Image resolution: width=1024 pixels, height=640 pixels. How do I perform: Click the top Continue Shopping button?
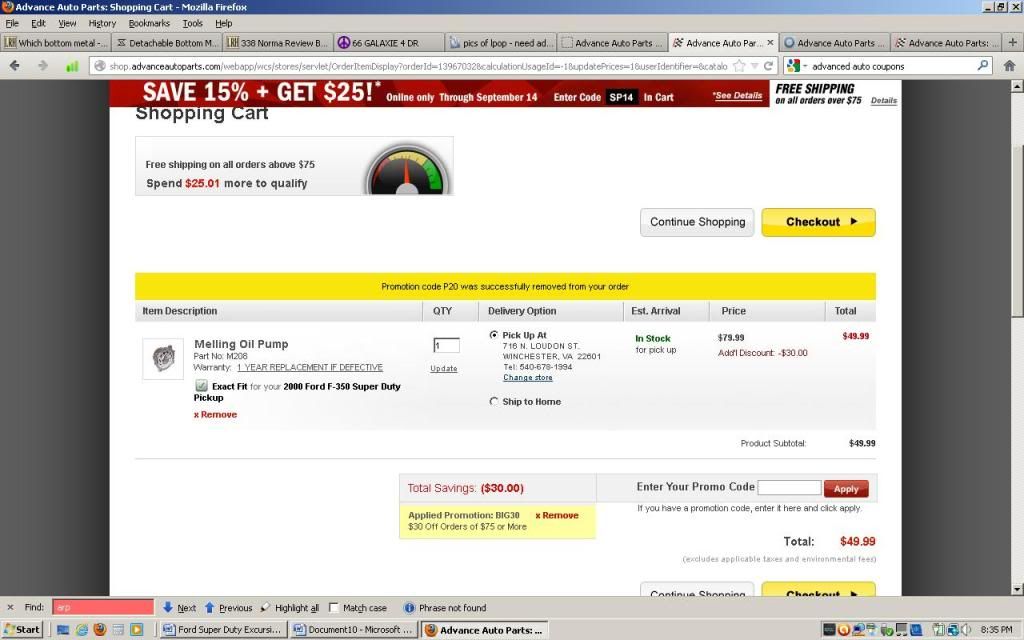697,222
